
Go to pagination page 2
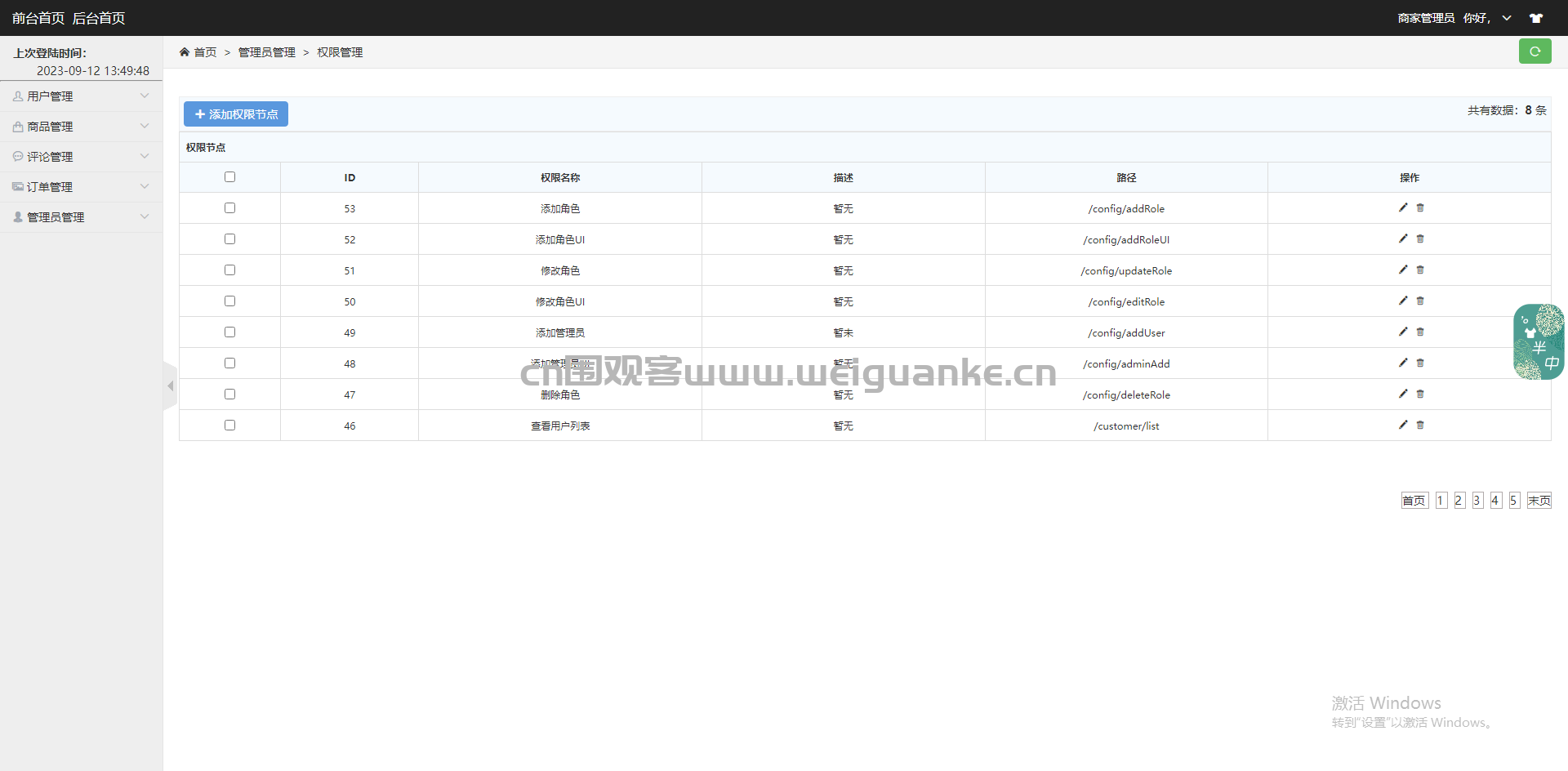pyautogui.click(x=1459, y=501)
